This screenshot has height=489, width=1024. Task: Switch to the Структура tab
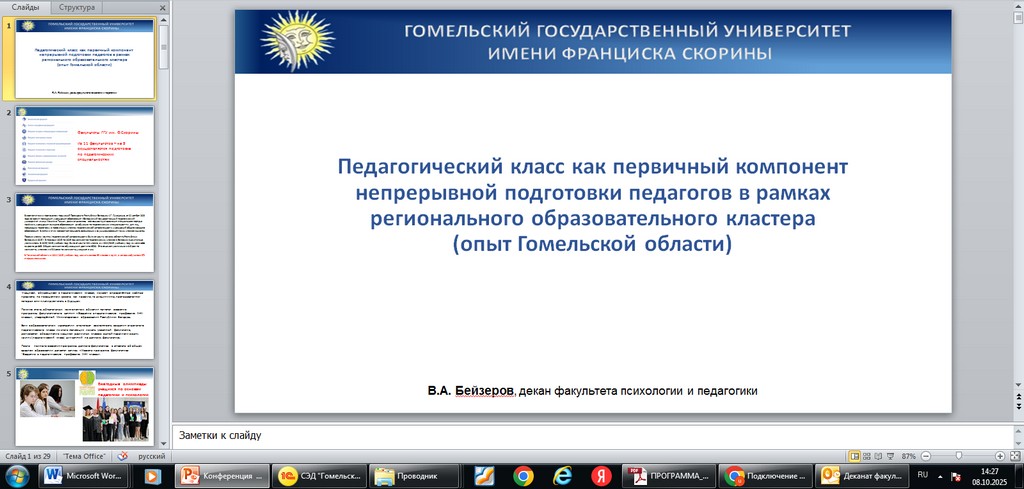(x=79, y=7)
